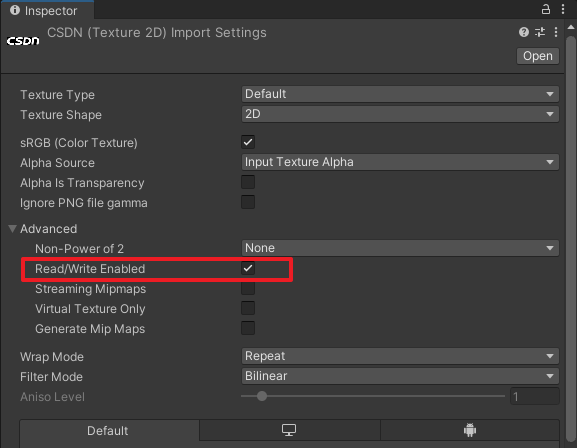Image resolution: width=577 pixels, height=448 pixels.
Task: Open import settings three-dot context menu
Action: coord(556,32)
